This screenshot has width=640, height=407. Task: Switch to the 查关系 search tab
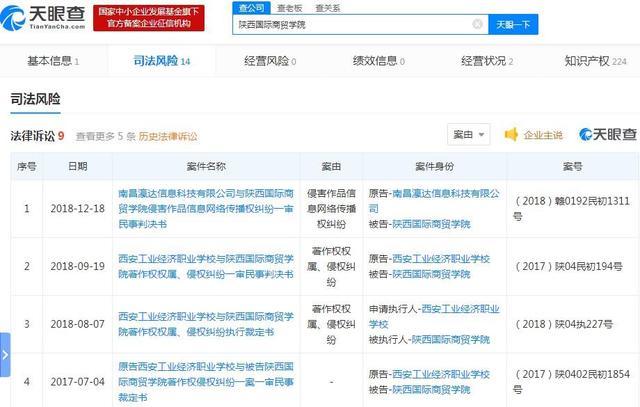[328, 8]
